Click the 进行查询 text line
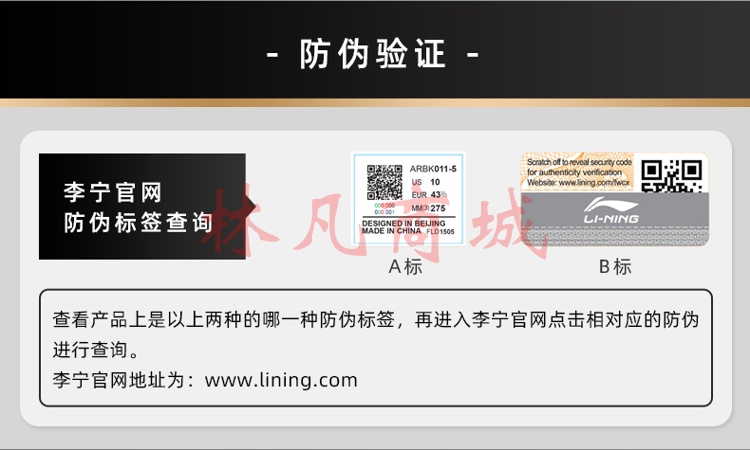Viewport: 750px width, 450px height. [x=96, y=350]
